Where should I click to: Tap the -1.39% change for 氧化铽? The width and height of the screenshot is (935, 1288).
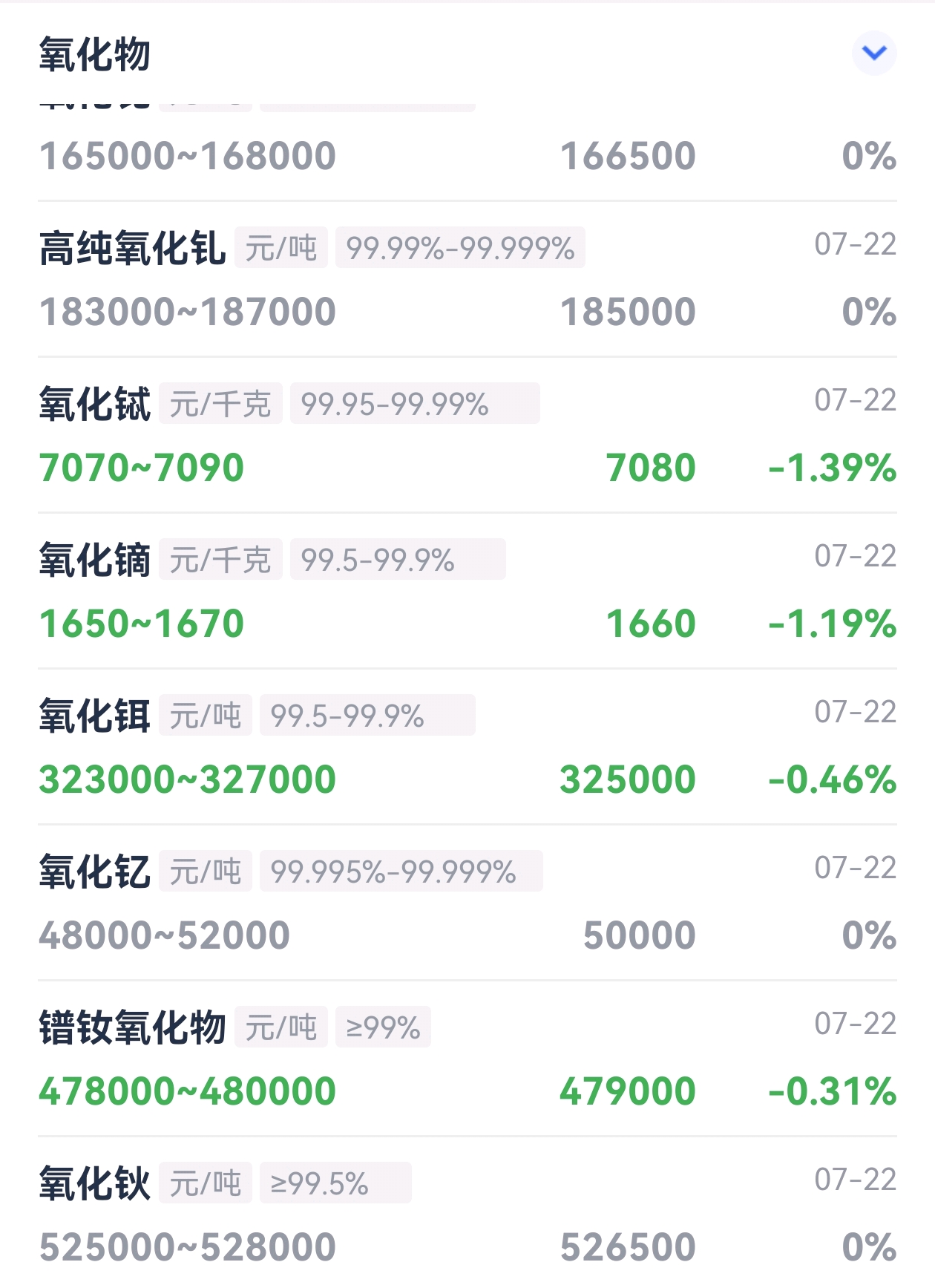(833, 468)
